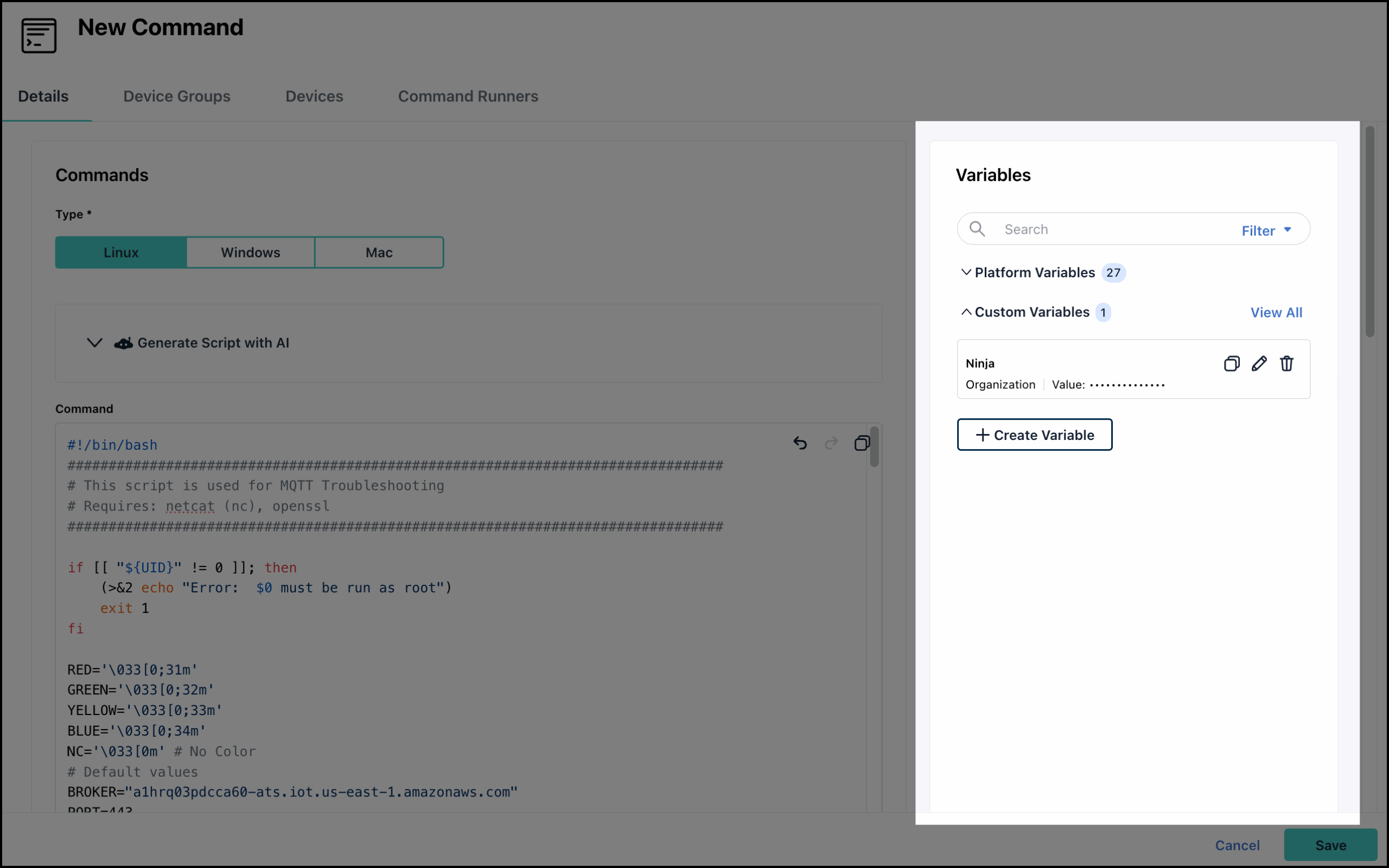Switch command type to Mac
The height and width of the screenshot is (868, 1389).
379,253
